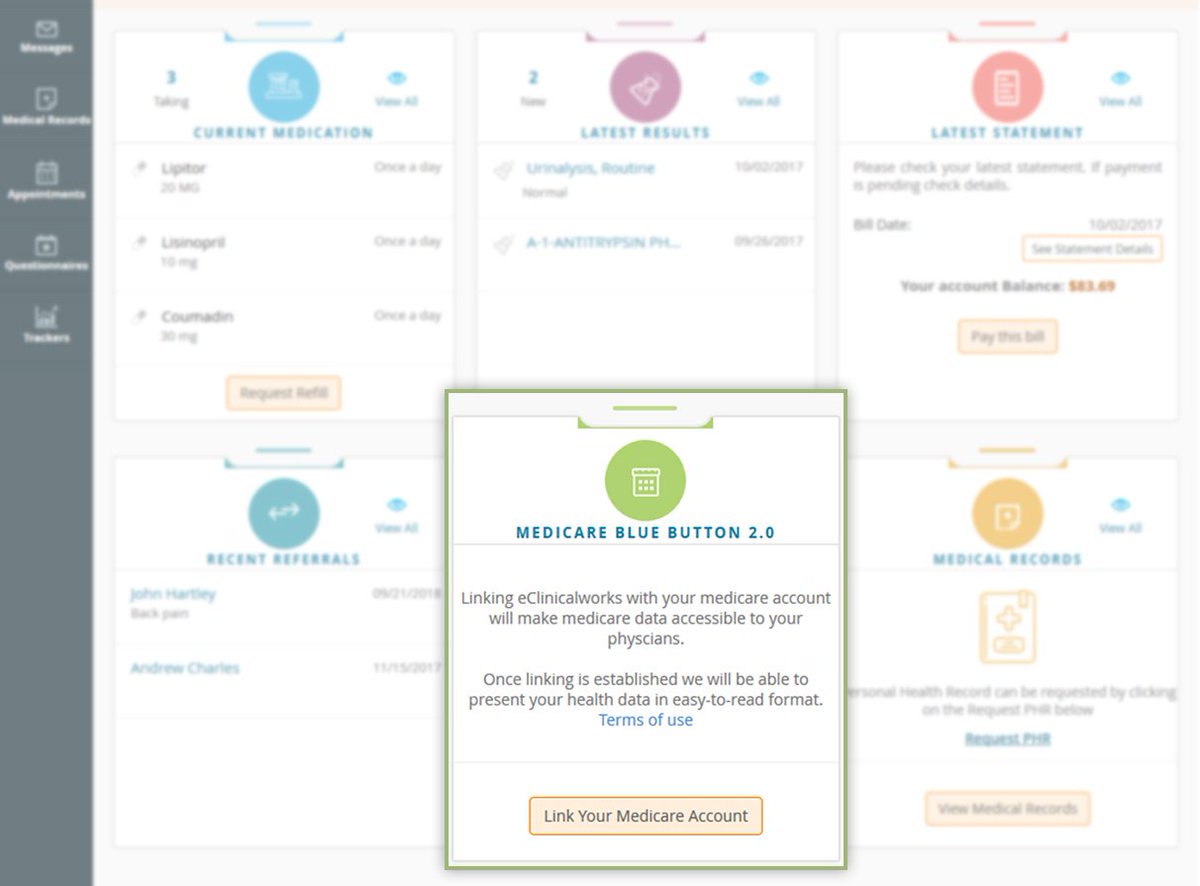
Task: Click the 09/21/2018 referral date
Action: (406, 593)
